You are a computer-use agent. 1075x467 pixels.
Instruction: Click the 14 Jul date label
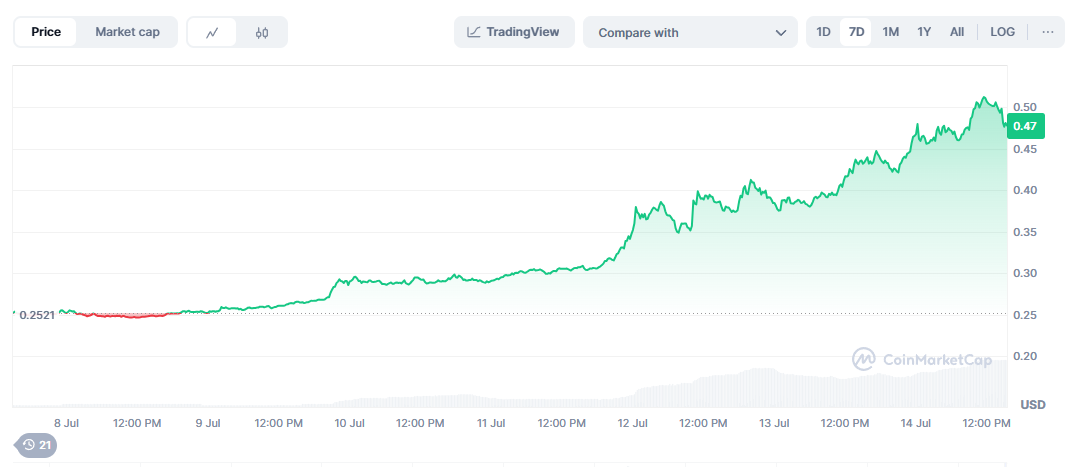(915, 423)
